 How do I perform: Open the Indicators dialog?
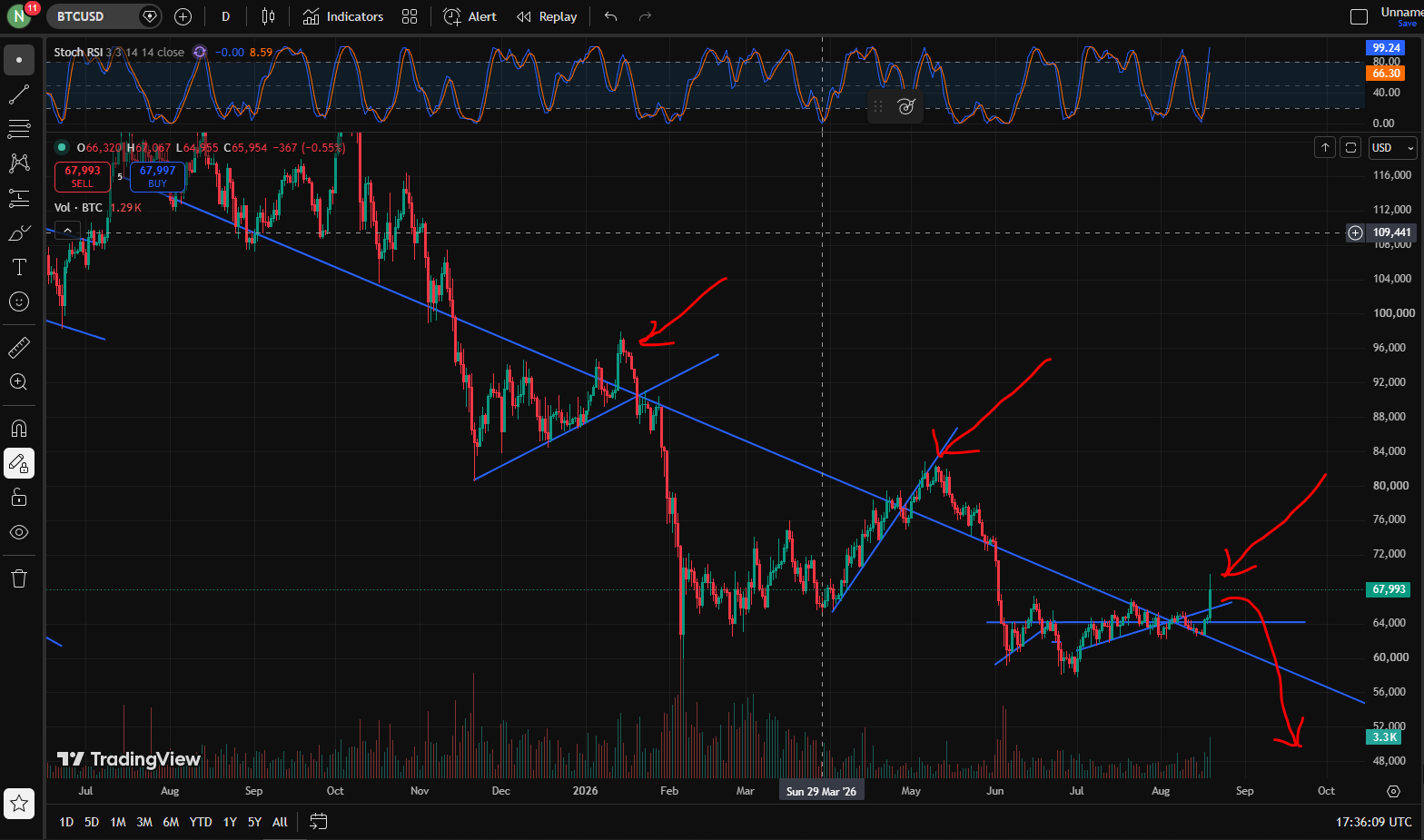(343, 16)
